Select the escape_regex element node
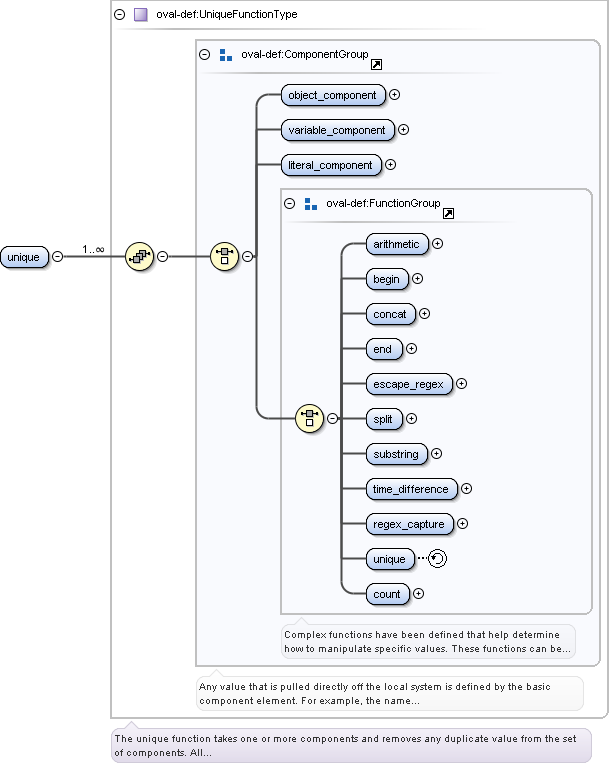Image resolution: width=610 pixels, height=766 pixels. [x=408, y=384]
